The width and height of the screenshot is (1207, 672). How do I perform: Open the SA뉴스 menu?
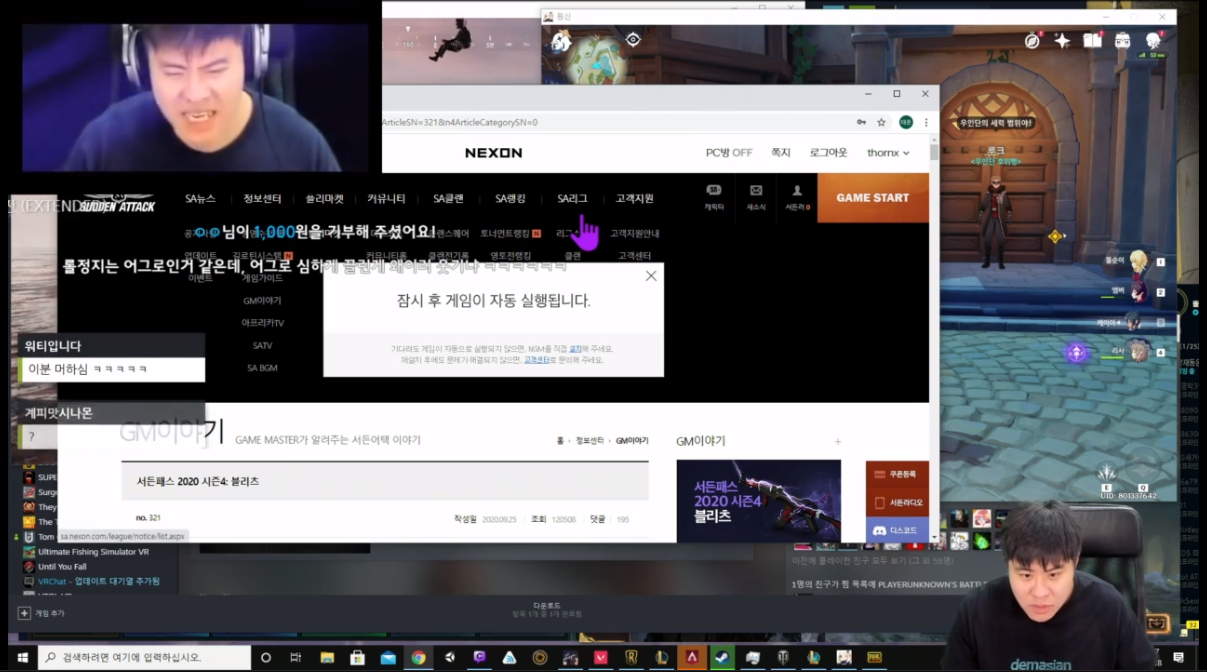(201, 199)
